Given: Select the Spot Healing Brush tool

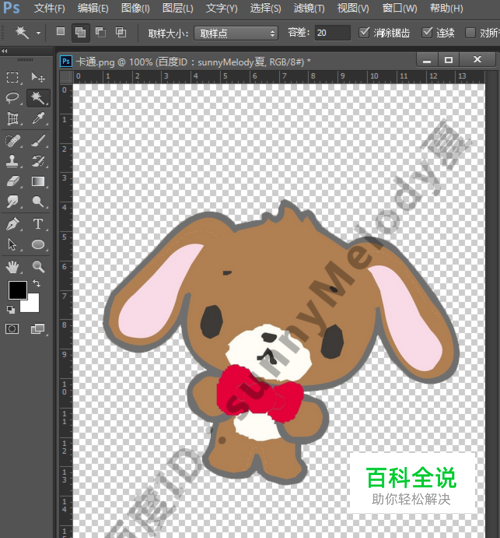Looking at the screenshot, I should coord(13,141).
